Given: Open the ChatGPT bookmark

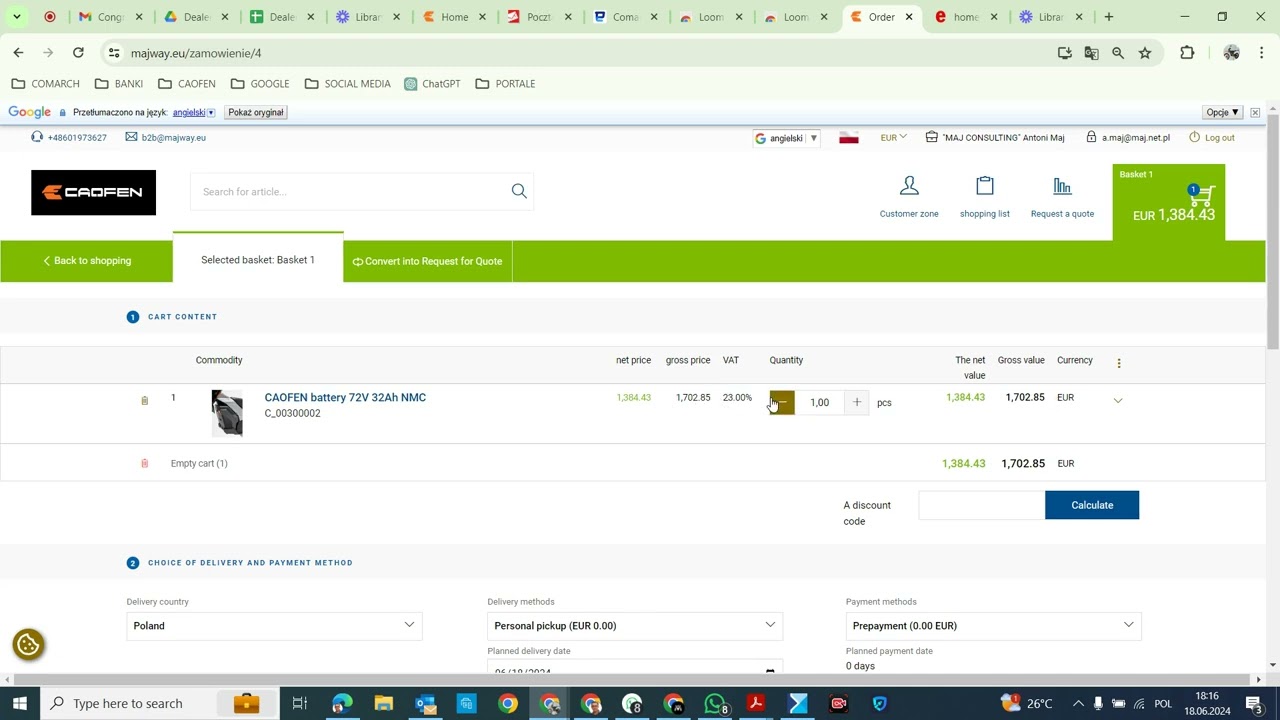Looking at the screenshot, I should (x=433, y=84).
